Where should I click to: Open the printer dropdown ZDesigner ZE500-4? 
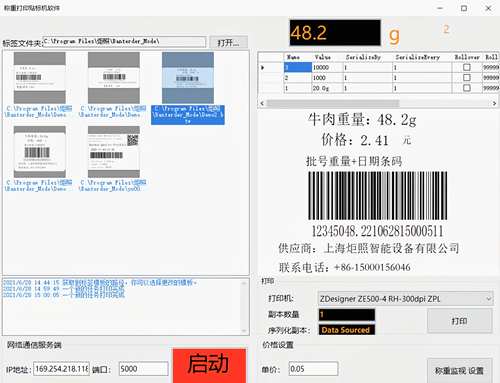pyautogui.click(x=405, y=299)
